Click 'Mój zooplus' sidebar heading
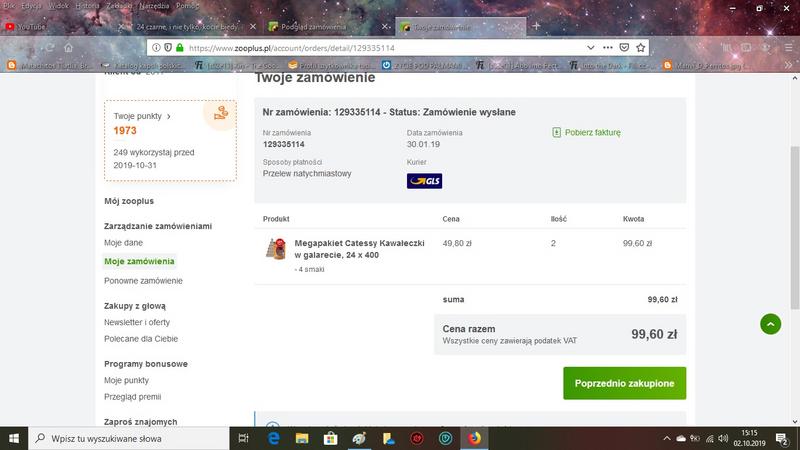800x450 pixels. 129,201
